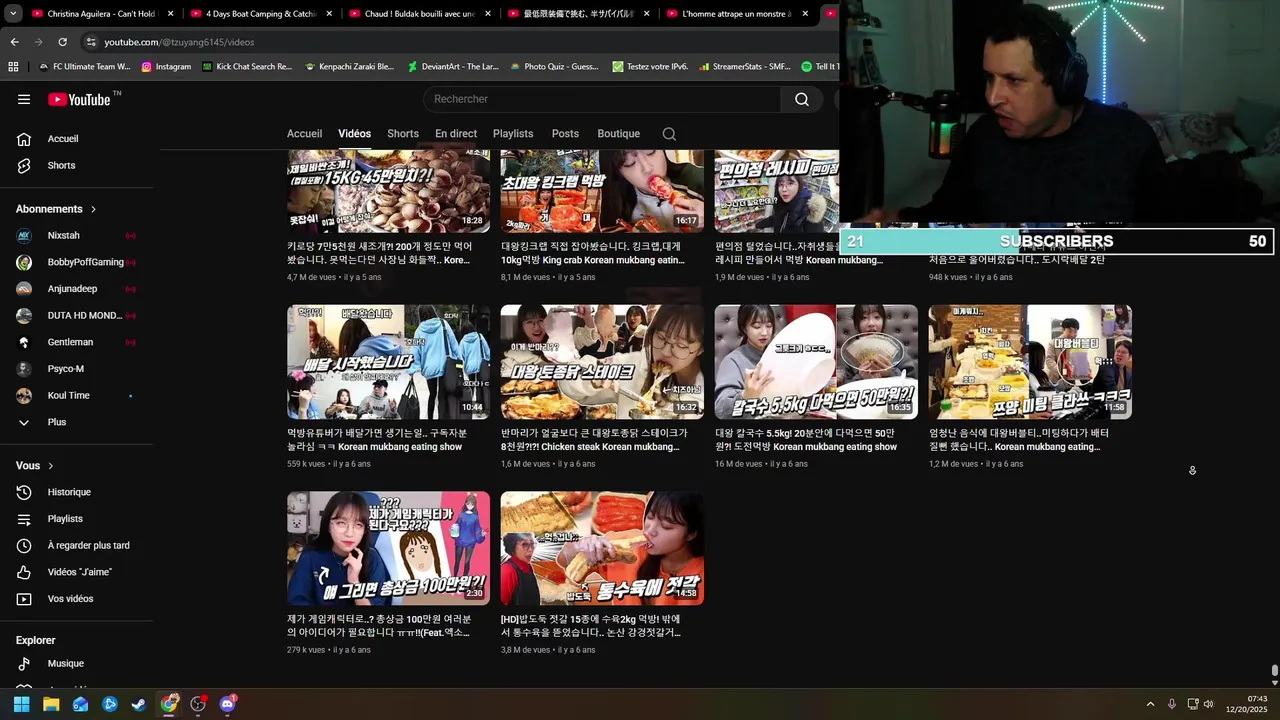
Task: Play the 14:58 jeotgal suyuk thumbnail
Action: click(x=602, y=548)
